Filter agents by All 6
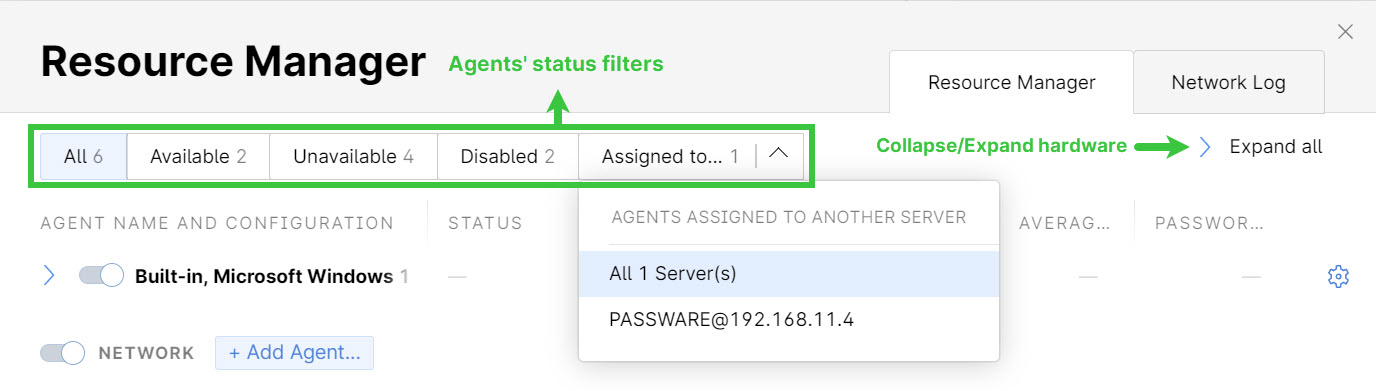 (x=83, y=156)
